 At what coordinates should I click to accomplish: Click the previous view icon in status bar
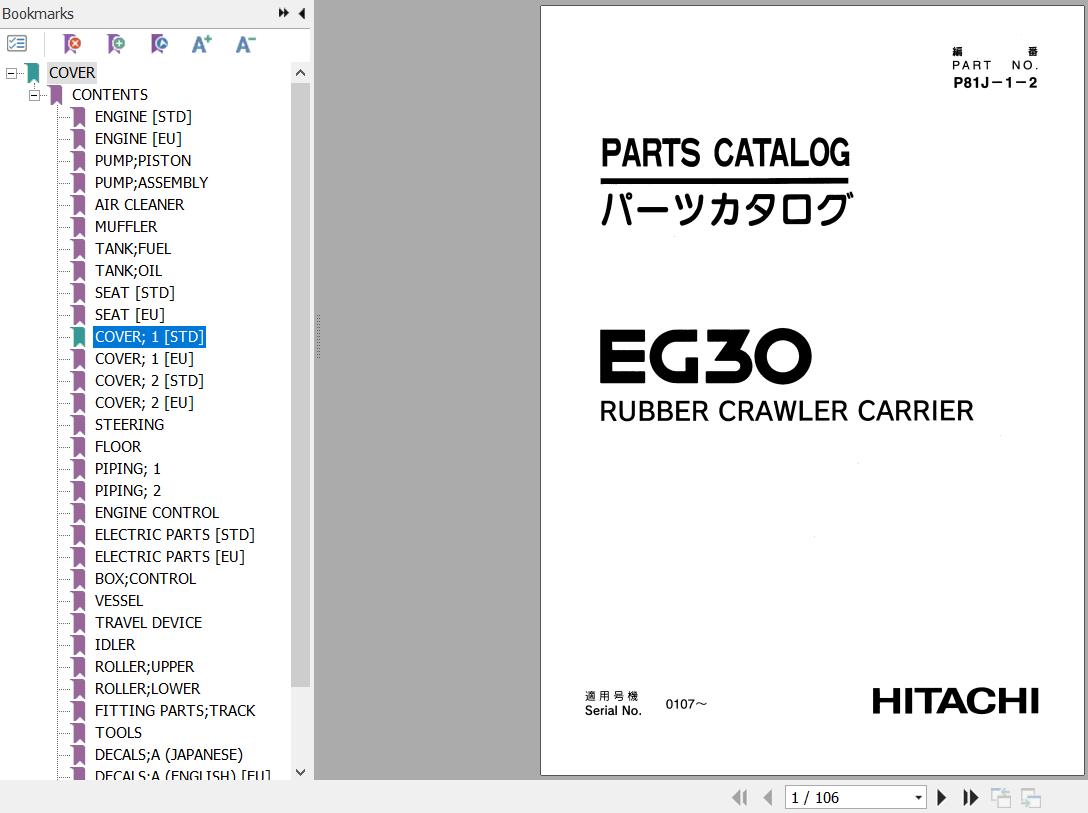(x=1000, y=798)
